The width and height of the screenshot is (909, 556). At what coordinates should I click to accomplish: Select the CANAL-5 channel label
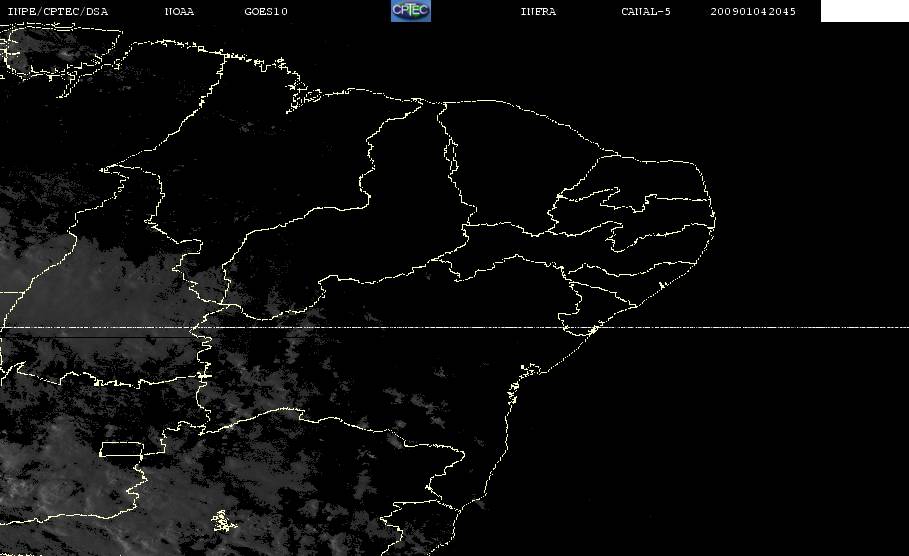[x=646, y=11]
